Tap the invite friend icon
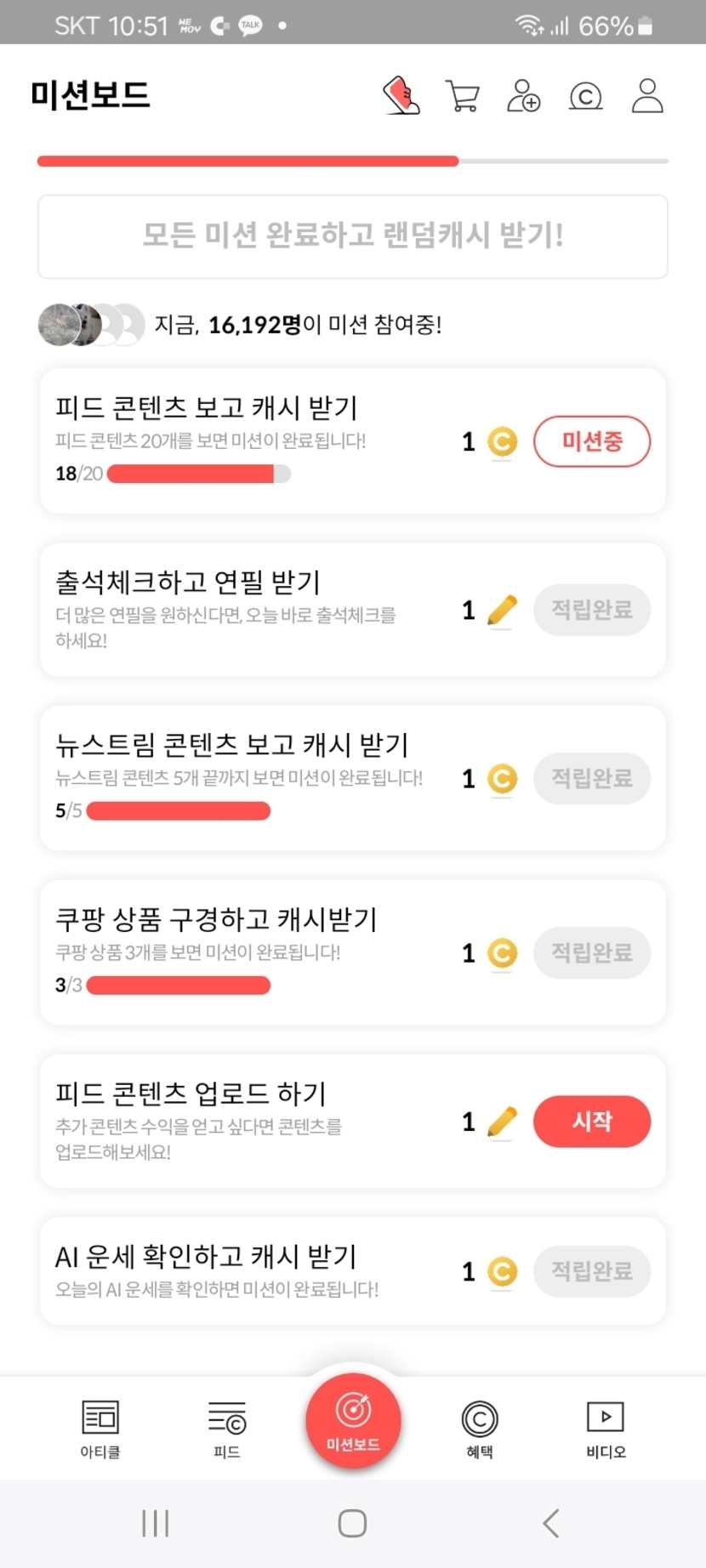The image size is (706, 1568). pyautogui.click(x=523, y=96)
